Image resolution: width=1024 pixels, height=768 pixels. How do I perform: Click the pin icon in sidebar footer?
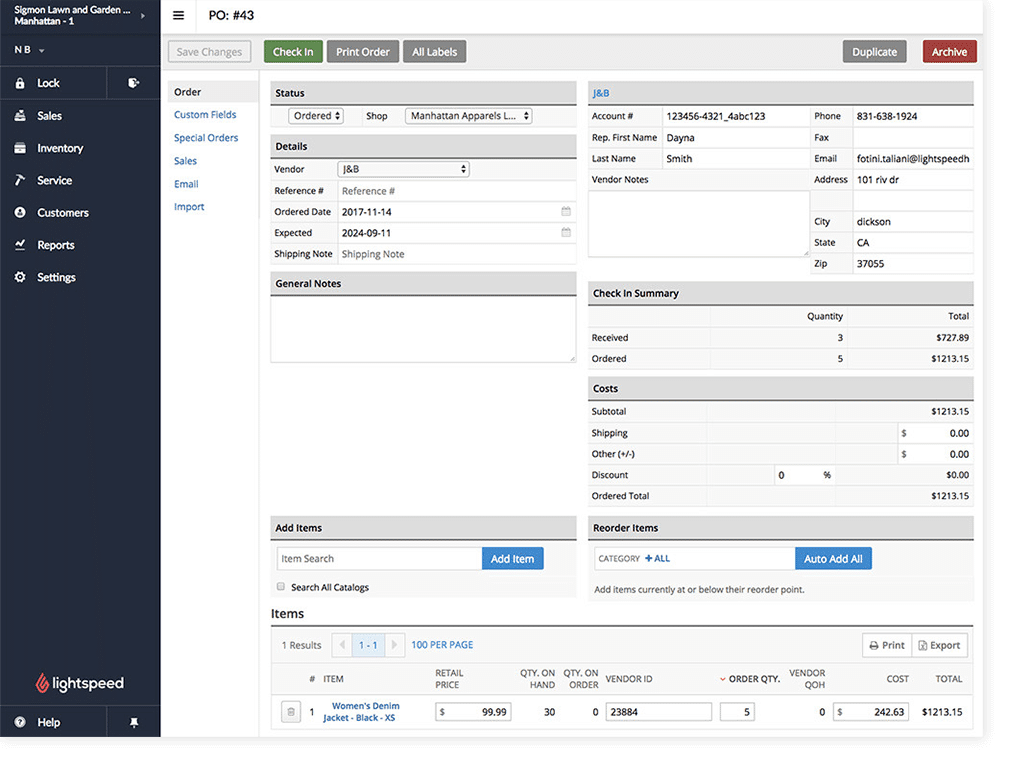click(x=134, y=722)
